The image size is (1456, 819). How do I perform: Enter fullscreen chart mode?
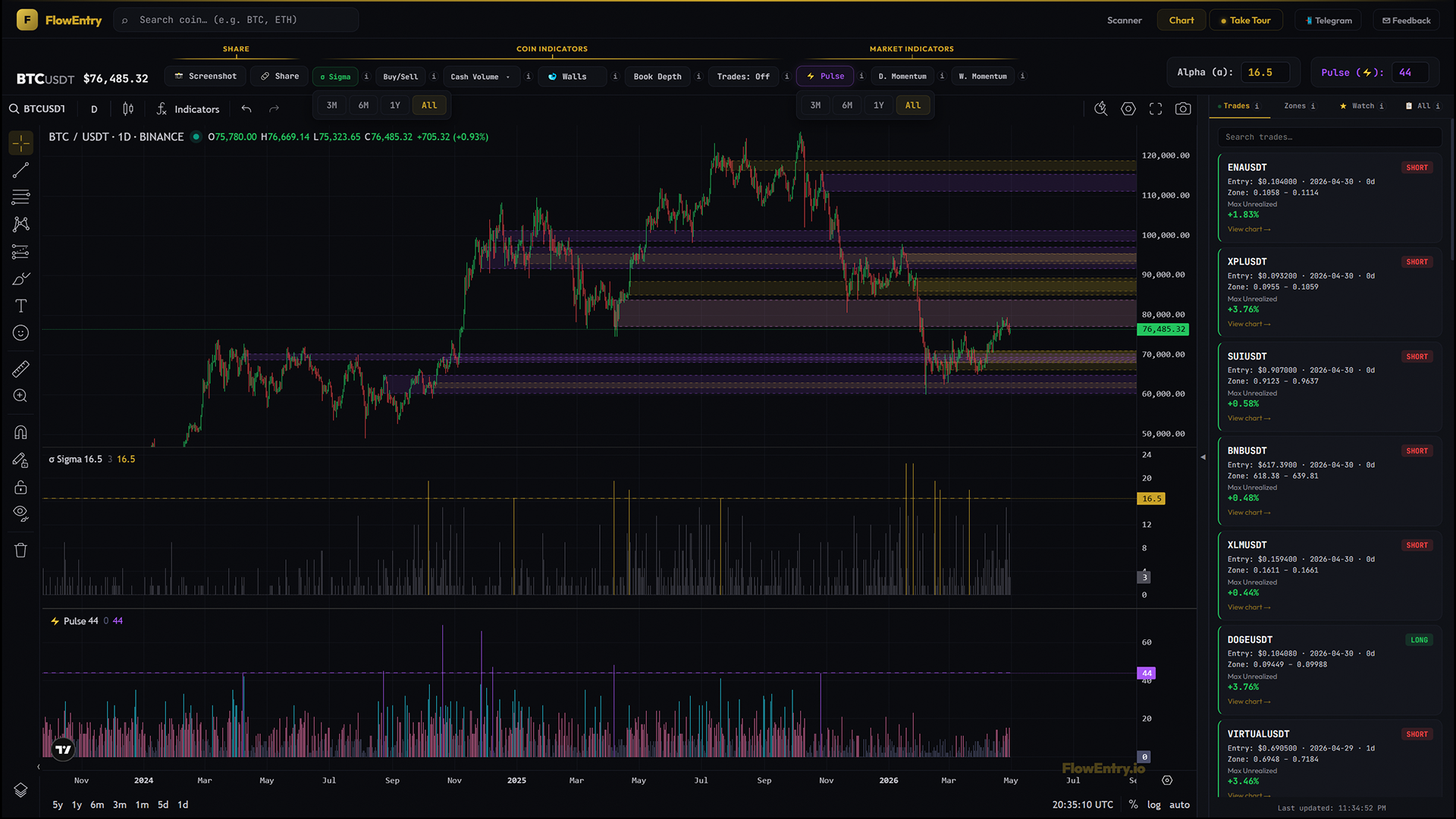pos(1156,109)
